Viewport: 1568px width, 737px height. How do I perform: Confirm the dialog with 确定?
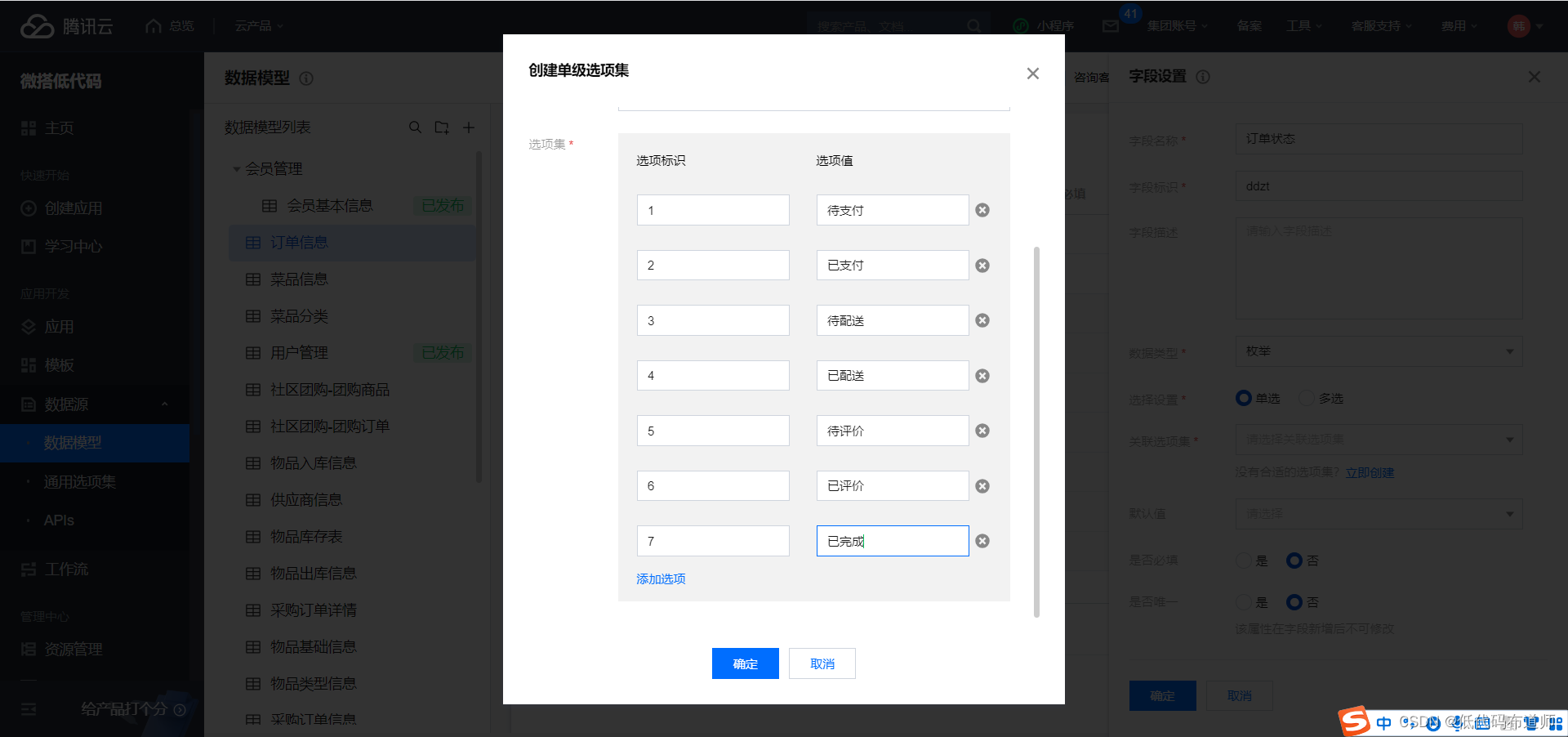coord(746,663)
